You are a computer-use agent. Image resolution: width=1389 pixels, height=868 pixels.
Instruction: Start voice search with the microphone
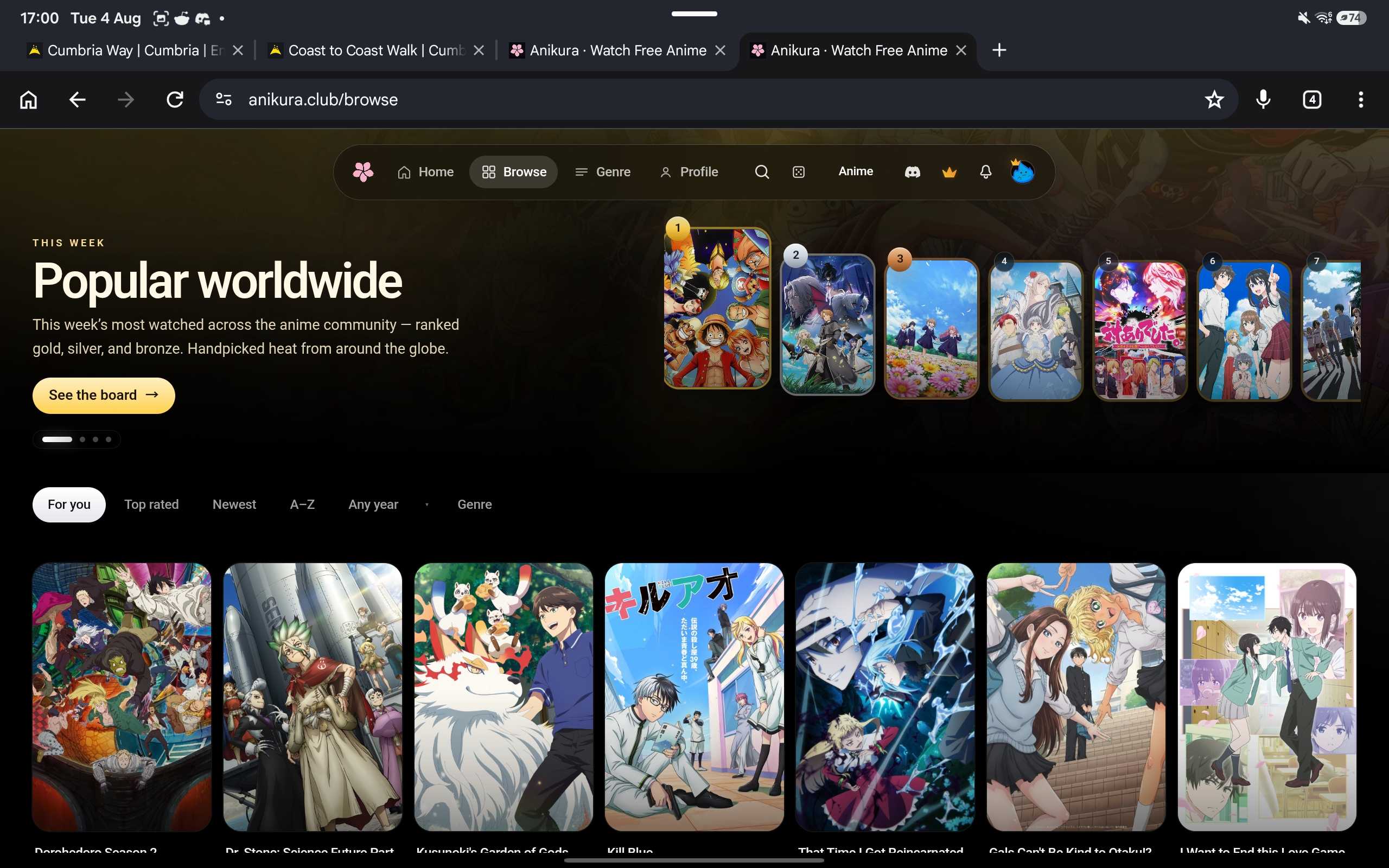(x=1263, y=99)
